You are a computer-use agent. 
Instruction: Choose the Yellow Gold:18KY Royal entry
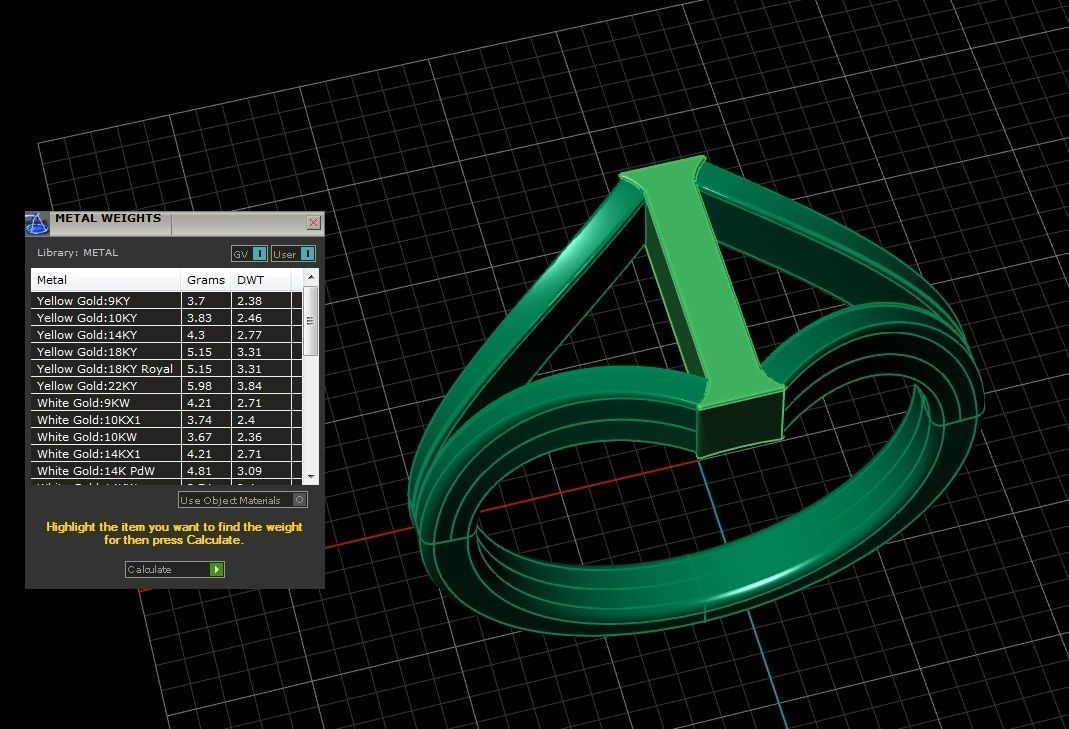click(104, 369)
